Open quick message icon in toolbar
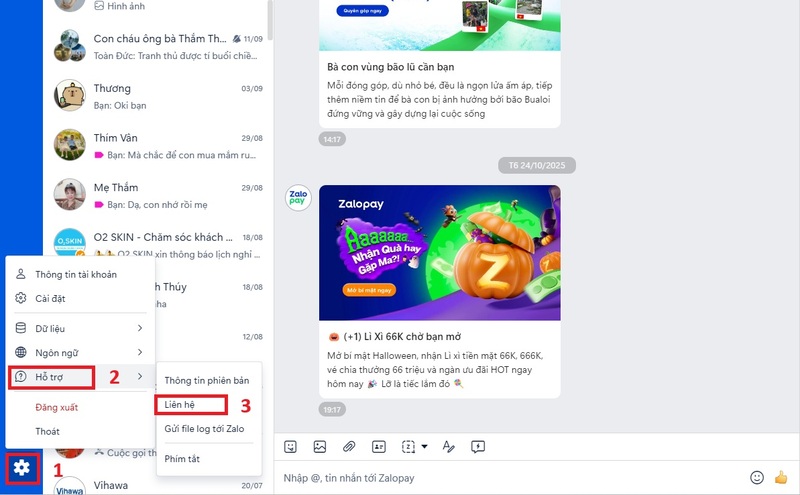Image resolution: width=800 pixels, height=495 pixels. (x=478, y=447)
